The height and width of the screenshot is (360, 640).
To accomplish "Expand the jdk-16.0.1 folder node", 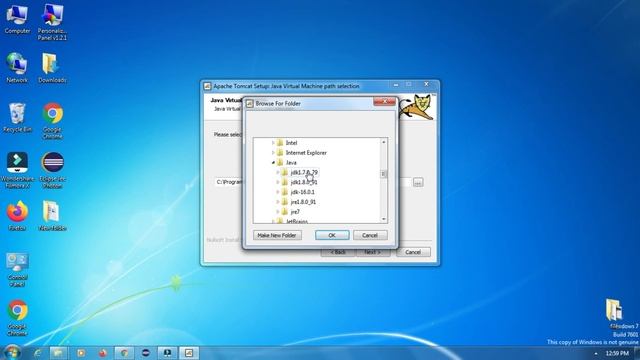I will 278,192.
